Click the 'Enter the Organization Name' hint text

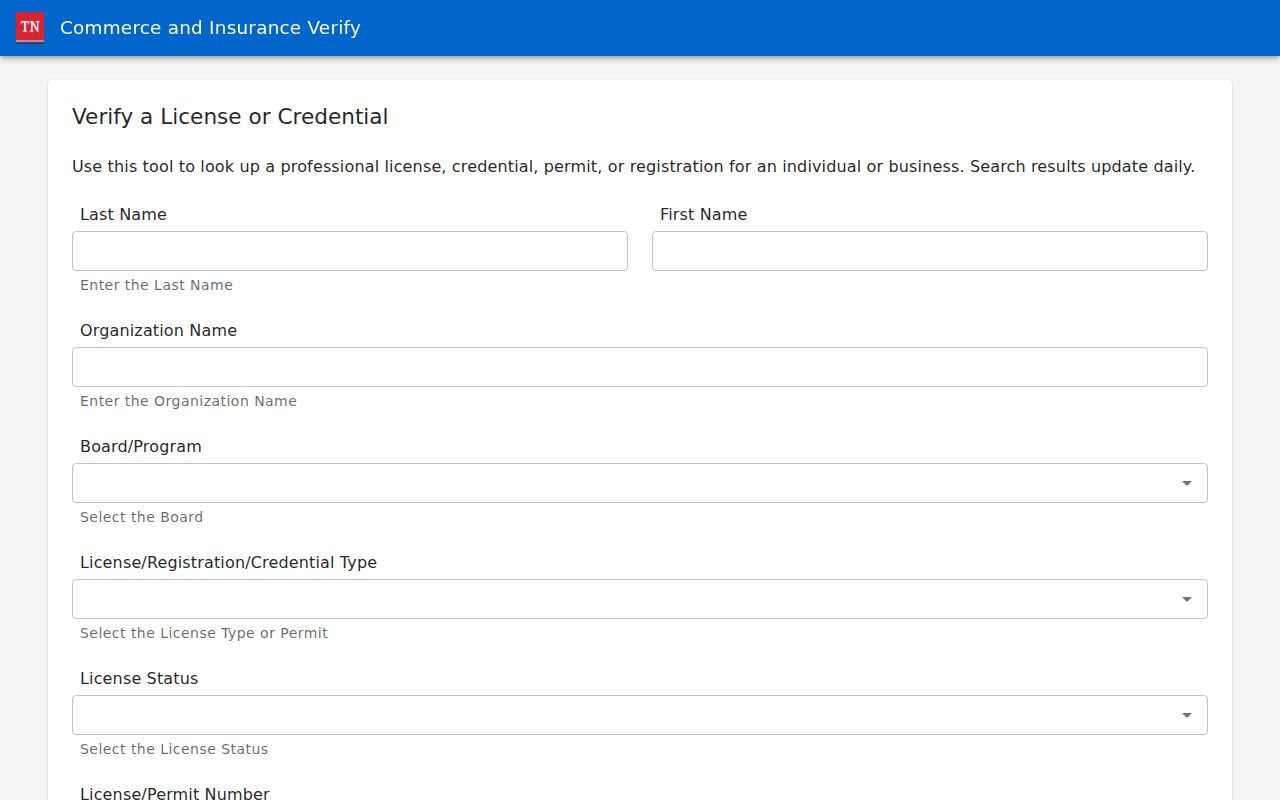pos(188,401)
